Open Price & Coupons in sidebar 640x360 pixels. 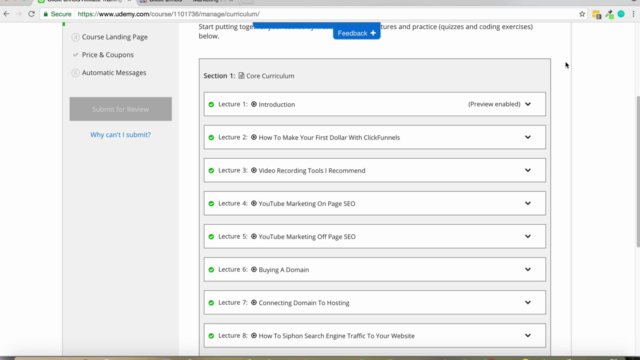pos(108,55)
